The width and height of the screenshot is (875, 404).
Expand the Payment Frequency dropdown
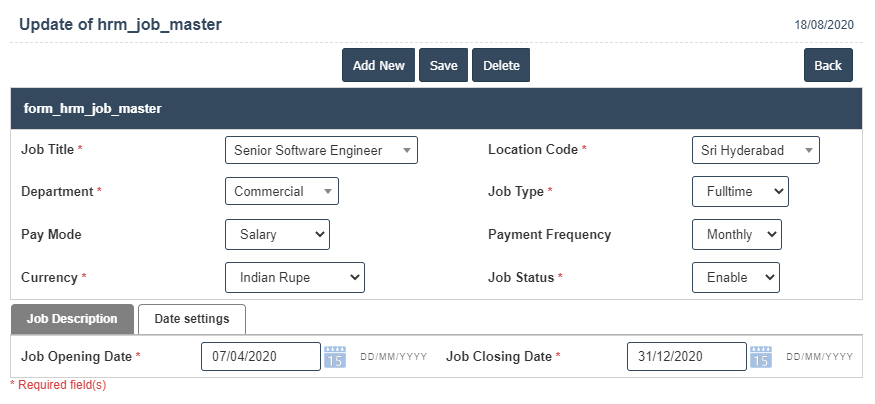pyautogui.click(x=737, y=234)
